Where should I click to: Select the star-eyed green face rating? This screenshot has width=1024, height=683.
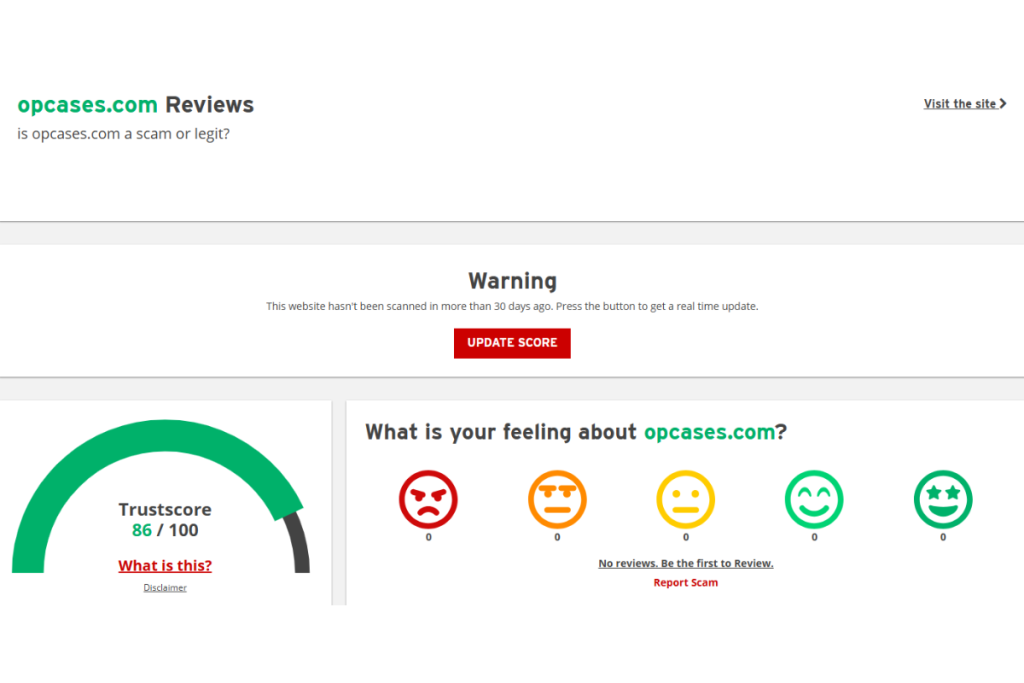(943, 500)
